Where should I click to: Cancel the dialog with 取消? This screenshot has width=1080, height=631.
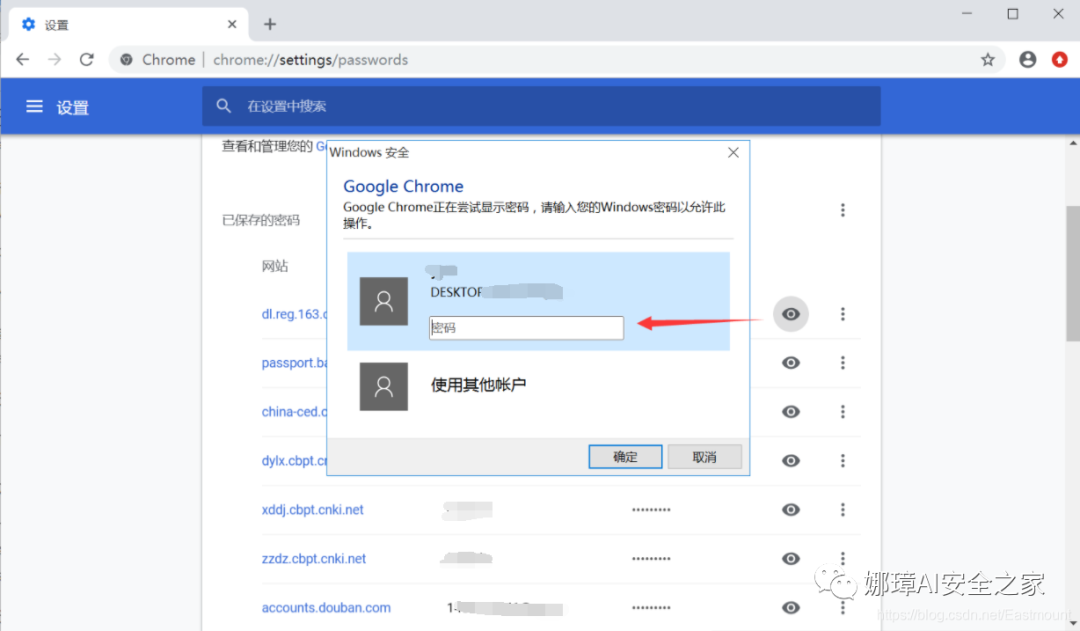(704, 457)
